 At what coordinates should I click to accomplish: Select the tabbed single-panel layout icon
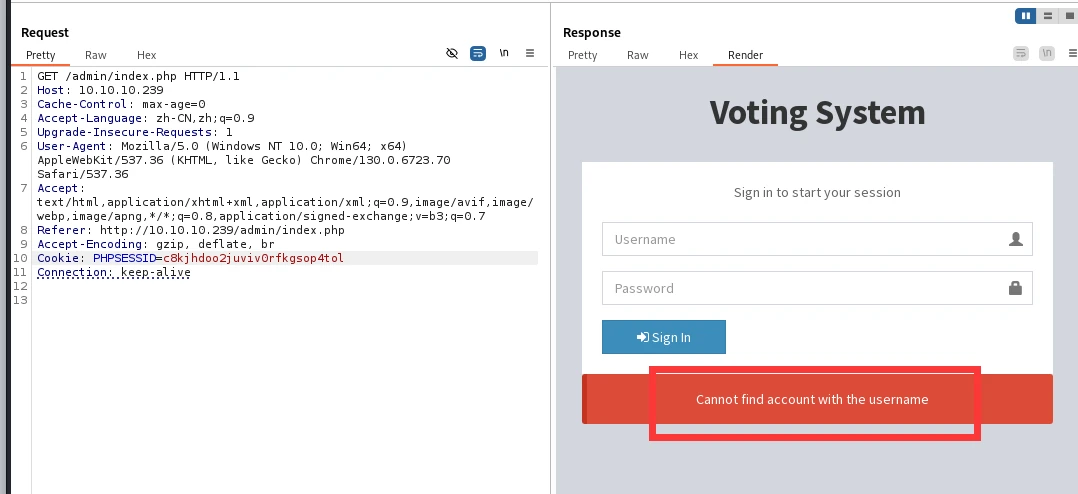pos(1069,16)
